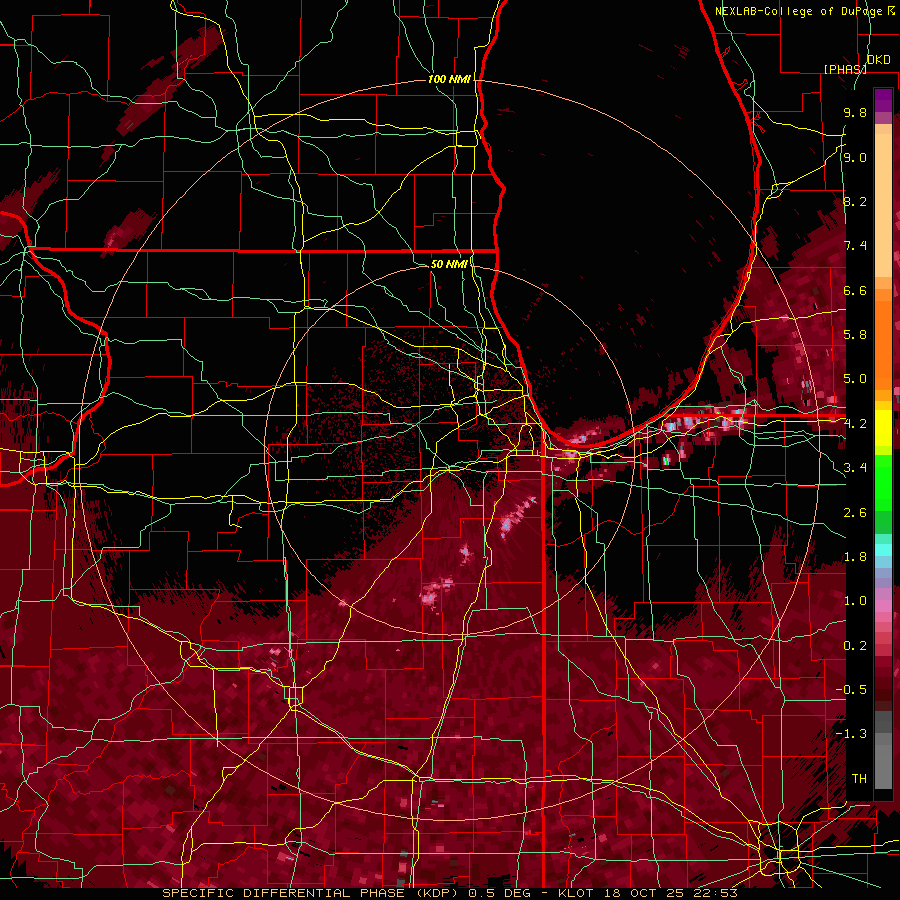
Task: Click the TH threshold label on the scale
Action: (x=859, y=779)
